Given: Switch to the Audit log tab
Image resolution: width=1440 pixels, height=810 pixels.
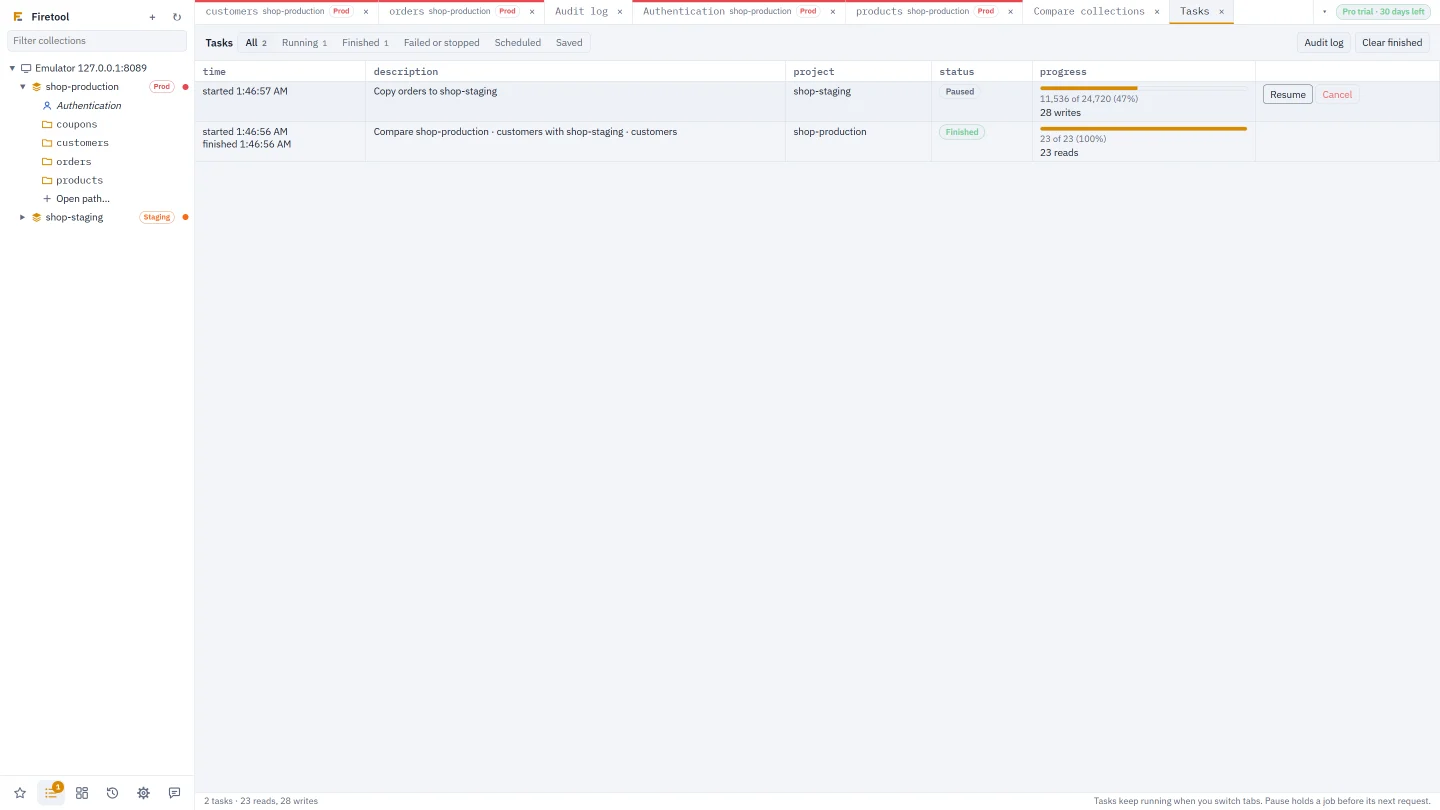Looking at the screenshot, I should [589, 12].
